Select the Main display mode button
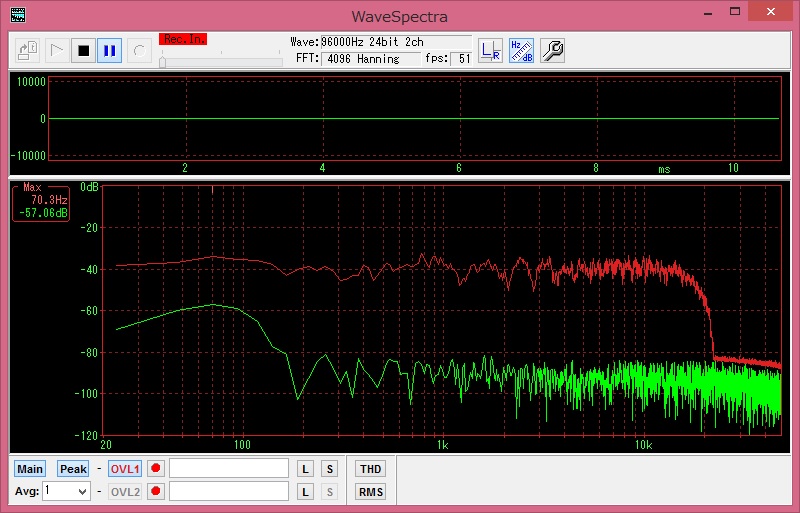 point(30,469)
